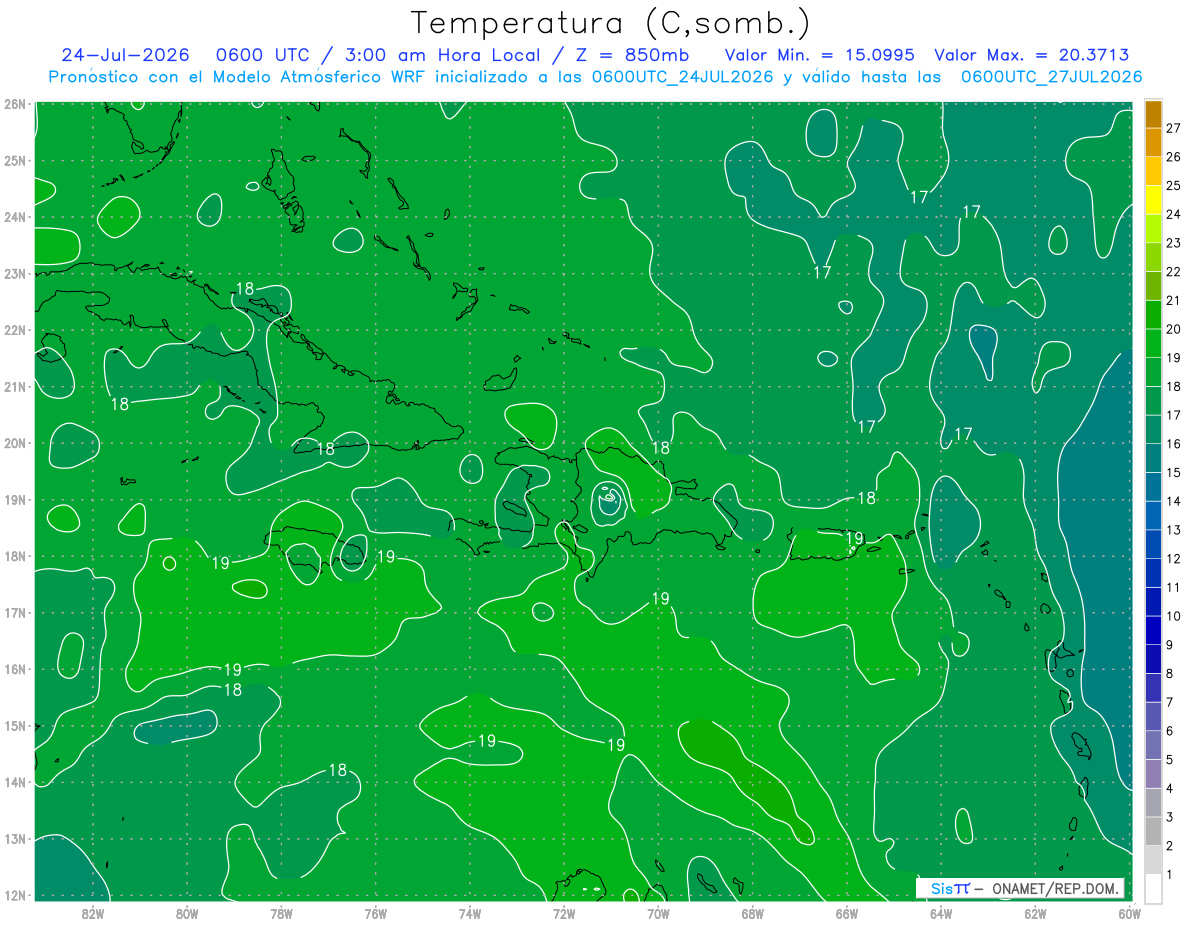Click the '26N' latitude axis label
The image size is (1200, 927).
15,104
